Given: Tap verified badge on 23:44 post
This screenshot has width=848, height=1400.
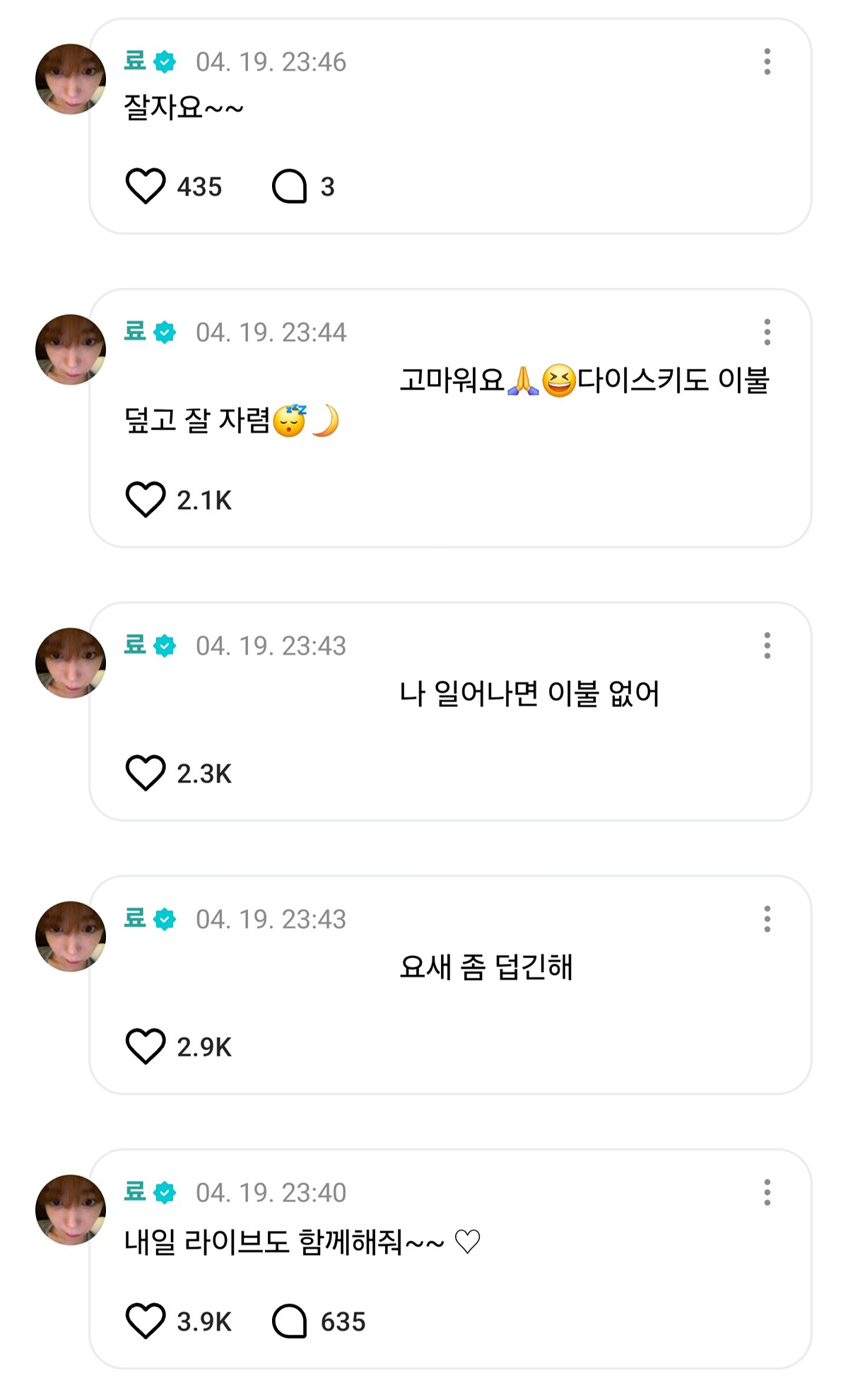Looking at the screenshot, I should tap(165, 332).
